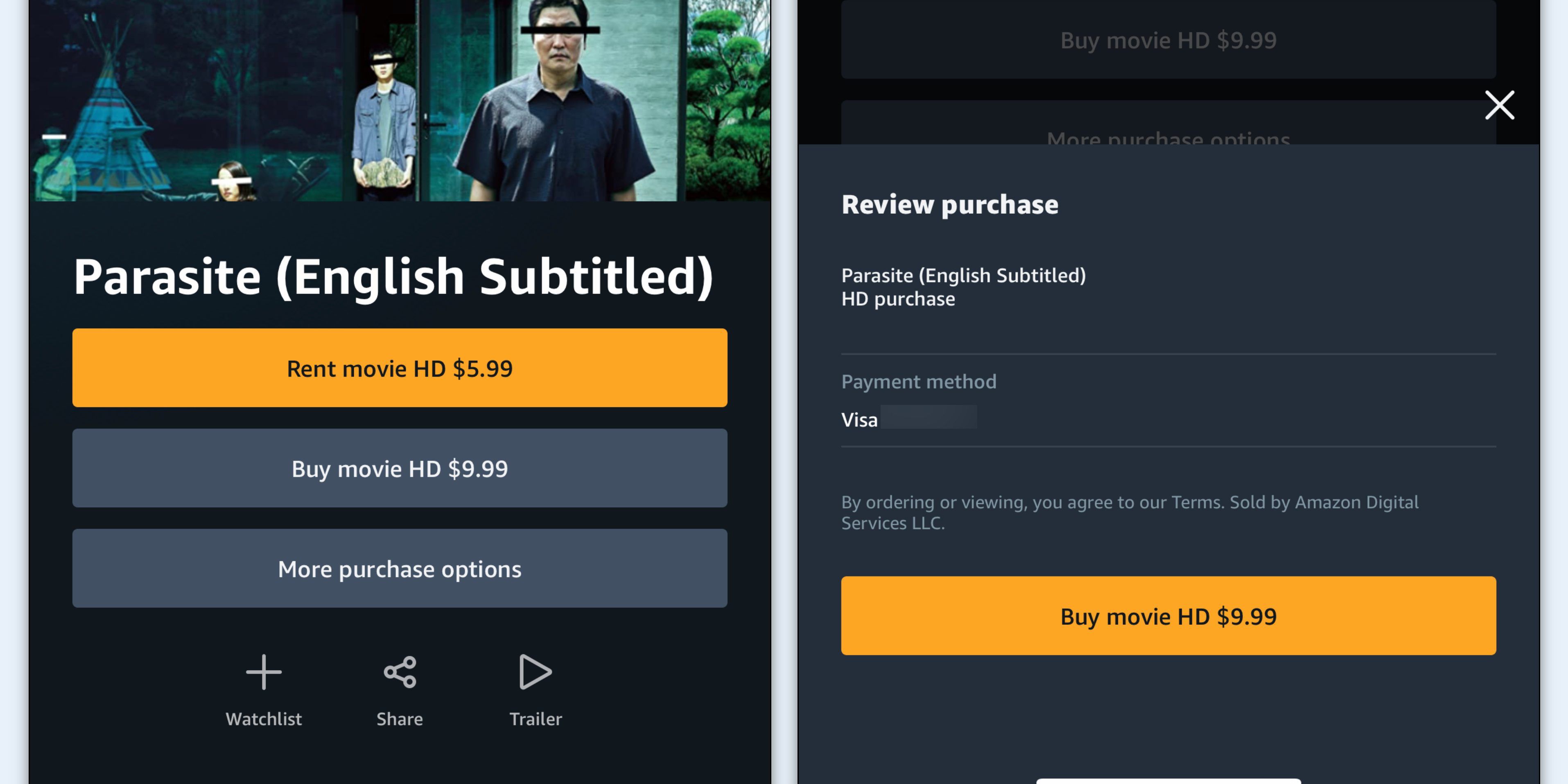
Task: Open the Terms link in the disclaimer
Action: [1197, 502]
